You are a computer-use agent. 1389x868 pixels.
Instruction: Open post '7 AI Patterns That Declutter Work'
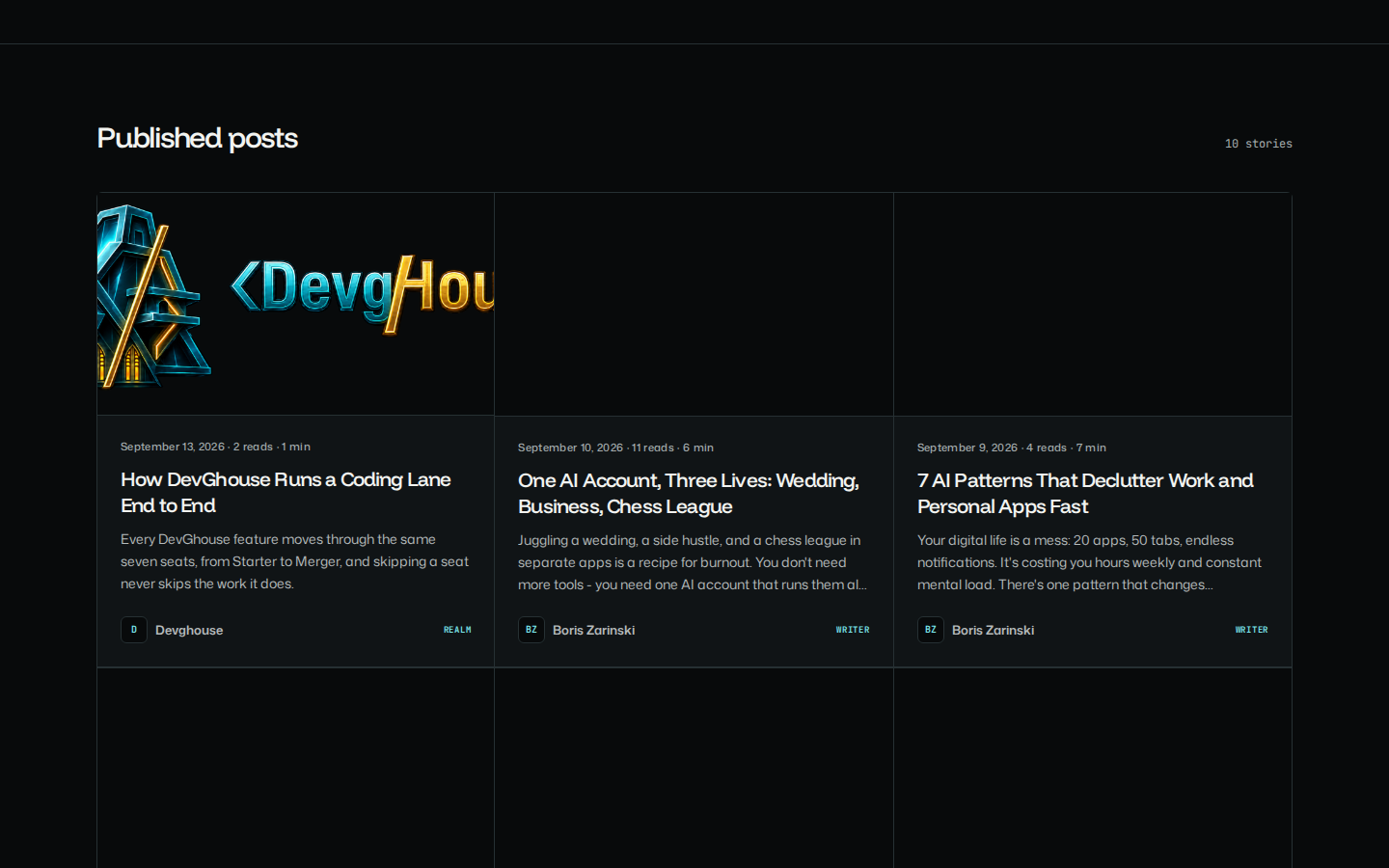coord(1085,493)
